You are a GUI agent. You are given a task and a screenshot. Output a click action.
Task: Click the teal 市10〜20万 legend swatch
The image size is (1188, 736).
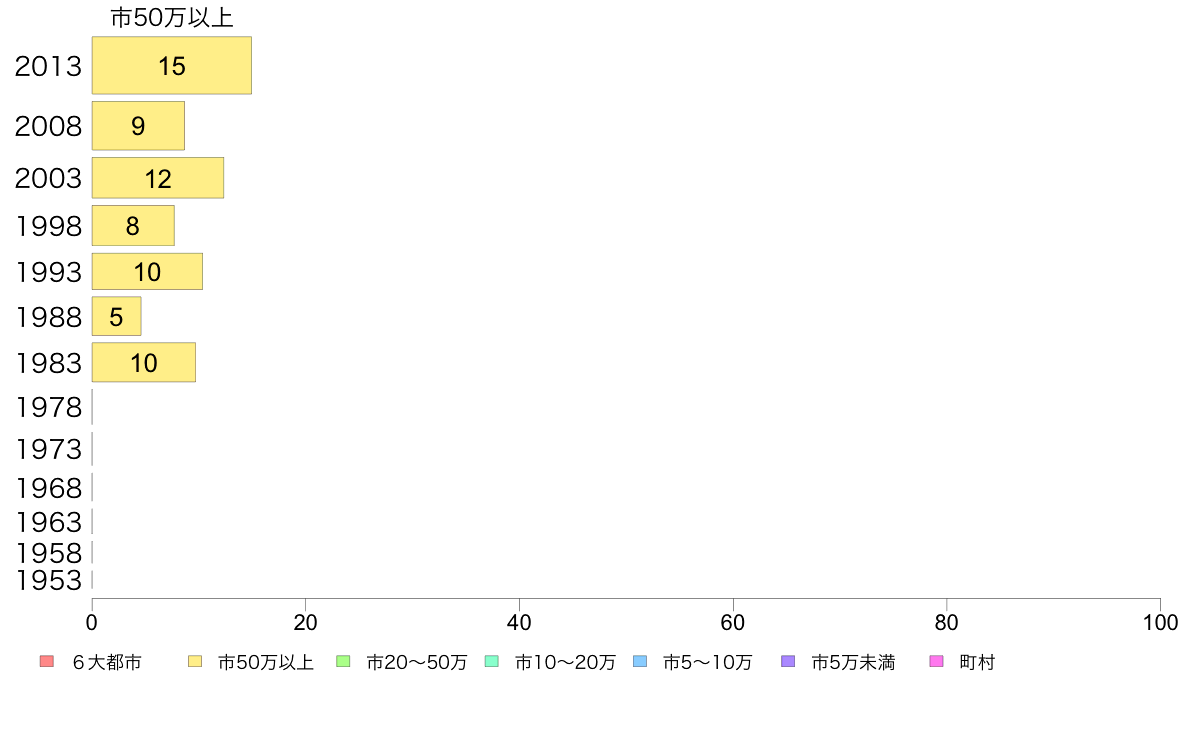pos(491,661)
